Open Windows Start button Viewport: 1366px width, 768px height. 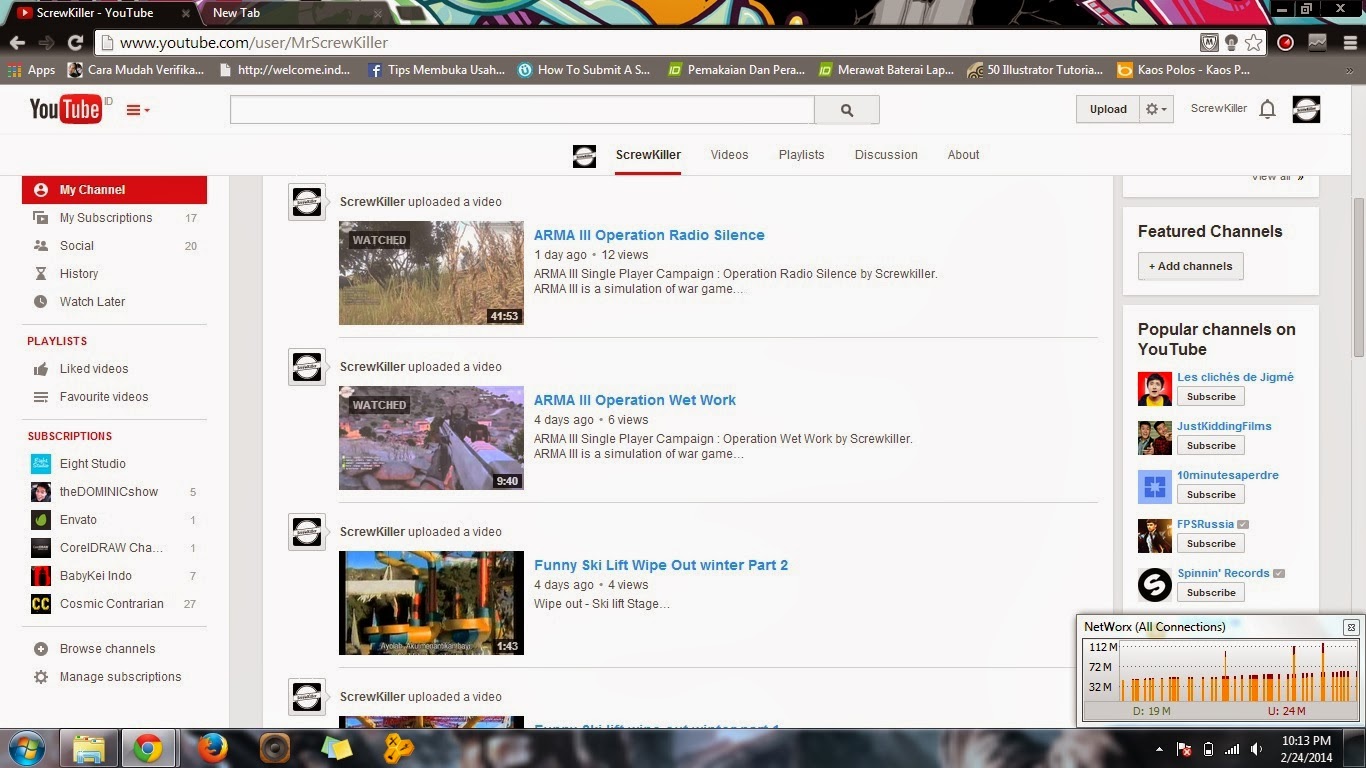[26, 748]
